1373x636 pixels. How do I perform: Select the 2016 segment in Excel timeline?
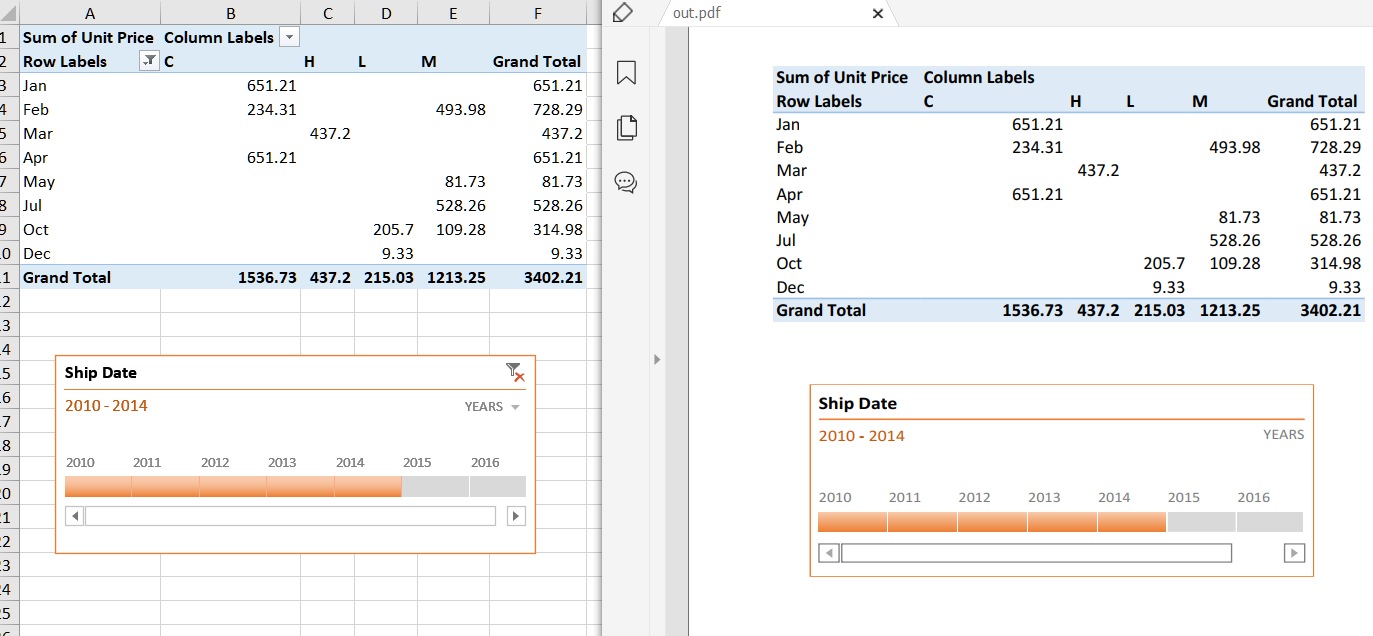[x=497, y=487]
